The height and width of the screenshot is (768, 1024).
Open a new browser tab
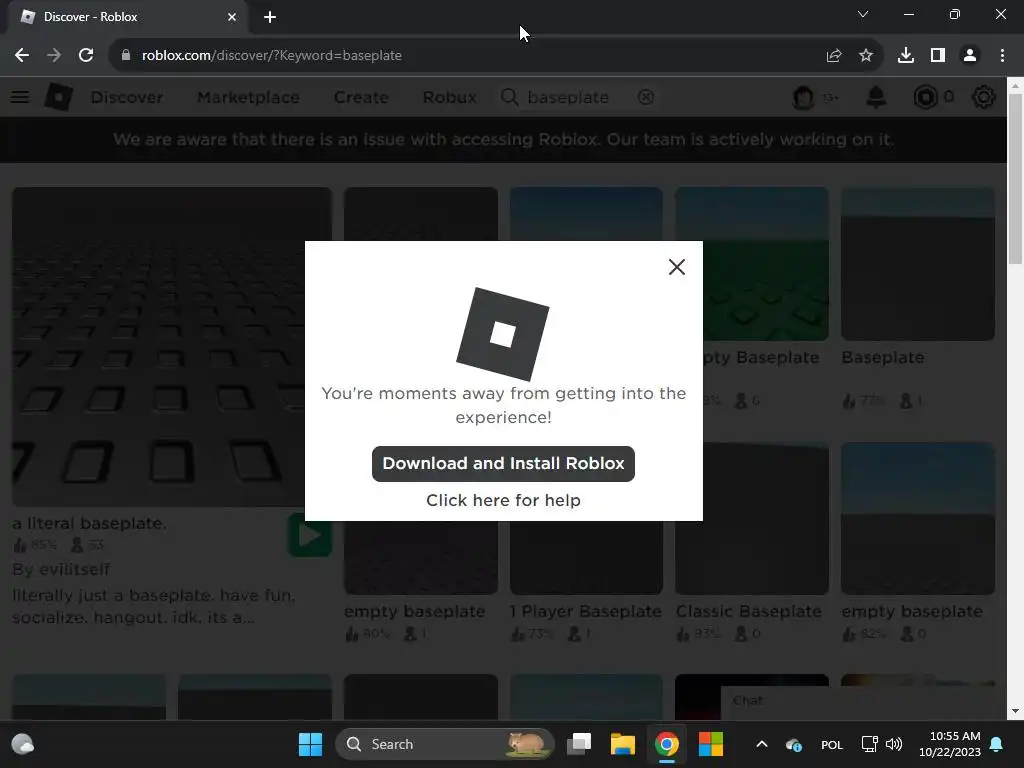[270, 17]
